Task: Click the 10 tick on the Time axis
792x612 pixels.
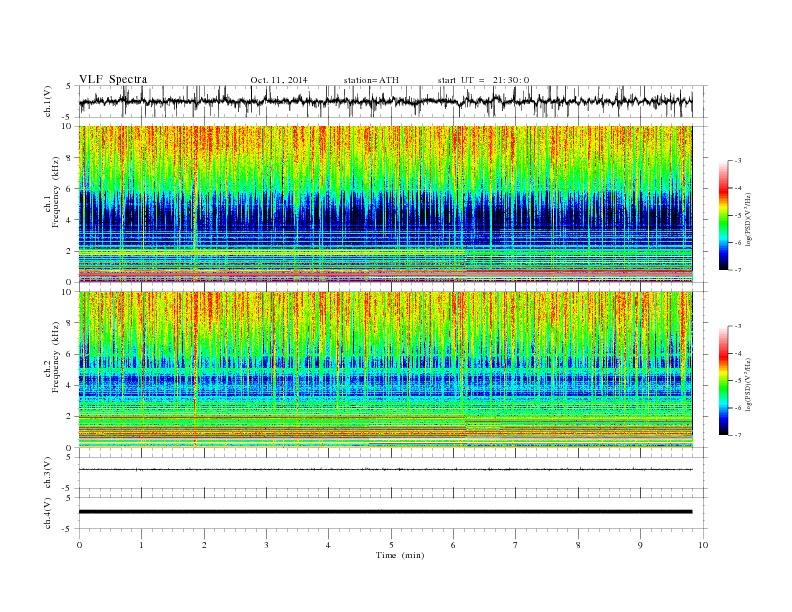Action: pos(703,545)
